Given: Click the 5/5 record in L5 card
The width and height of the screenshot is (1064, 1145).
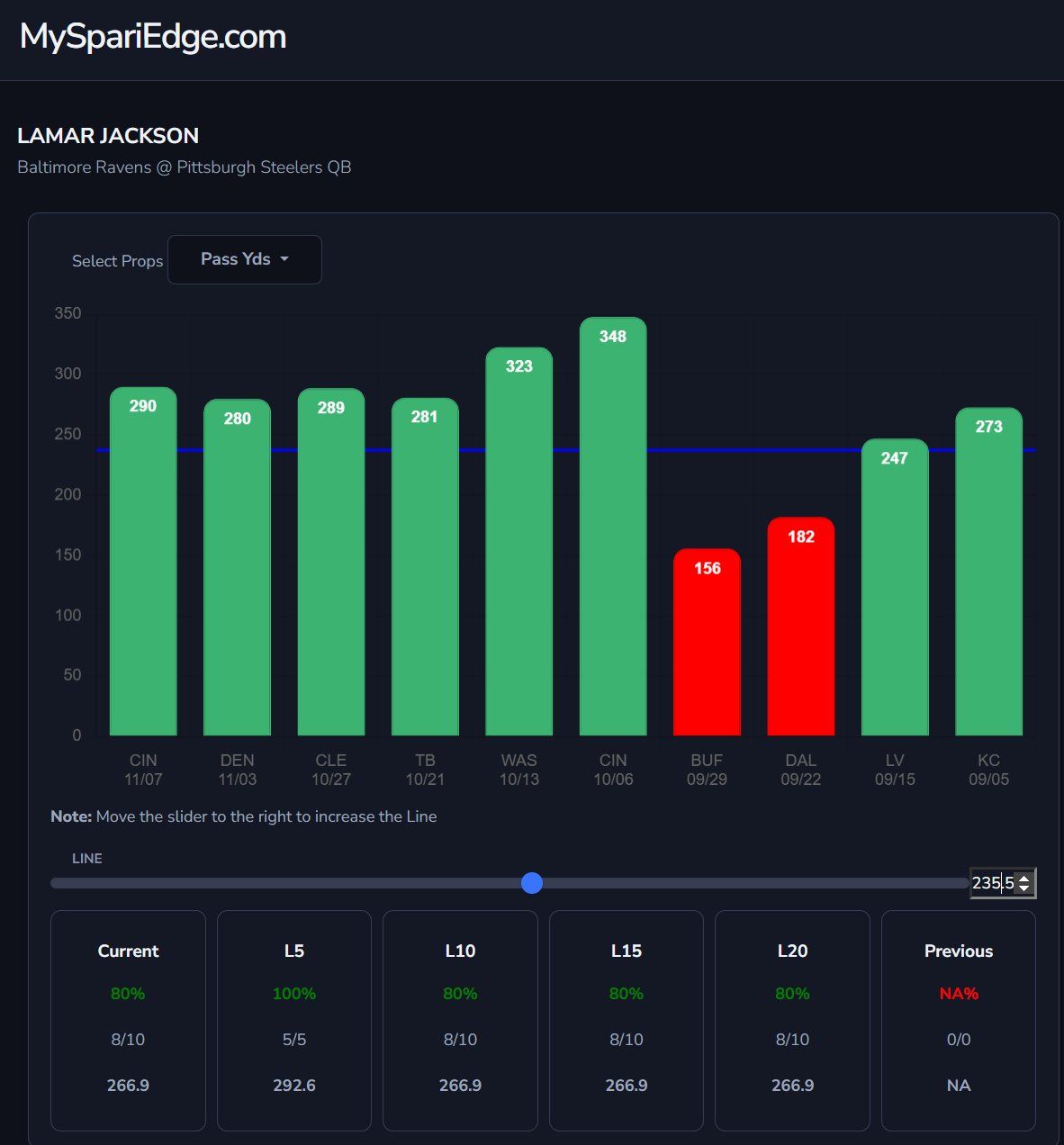Looking at the screenshot, I should [294, 1040].
